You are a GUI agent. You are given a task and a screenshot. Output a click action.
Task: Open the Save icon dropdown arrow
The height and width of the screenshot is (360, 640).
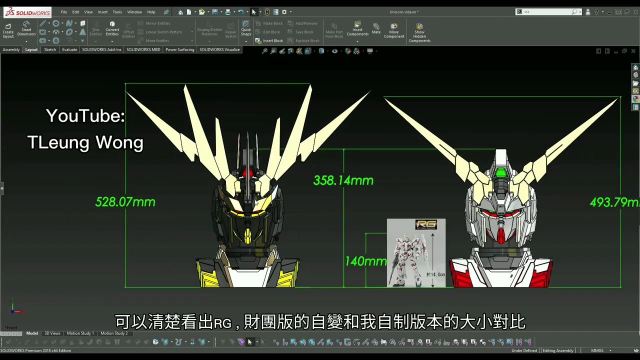point(221,12)
